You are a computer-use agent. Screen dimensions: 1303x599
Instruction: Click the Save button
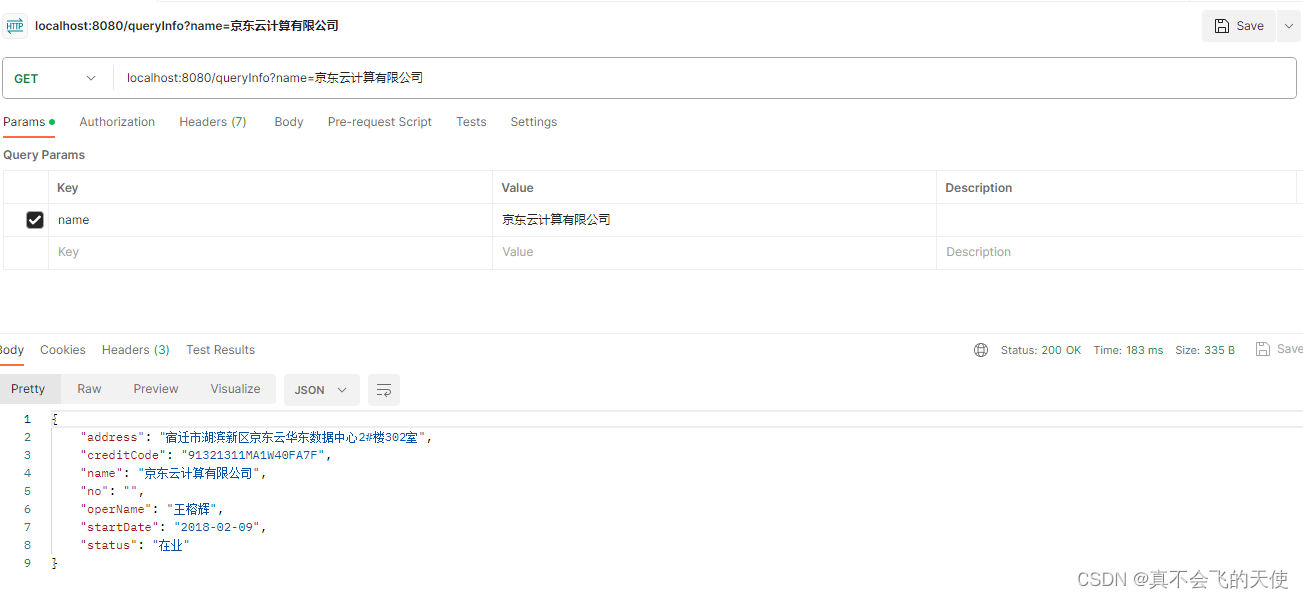[1238, 26]
